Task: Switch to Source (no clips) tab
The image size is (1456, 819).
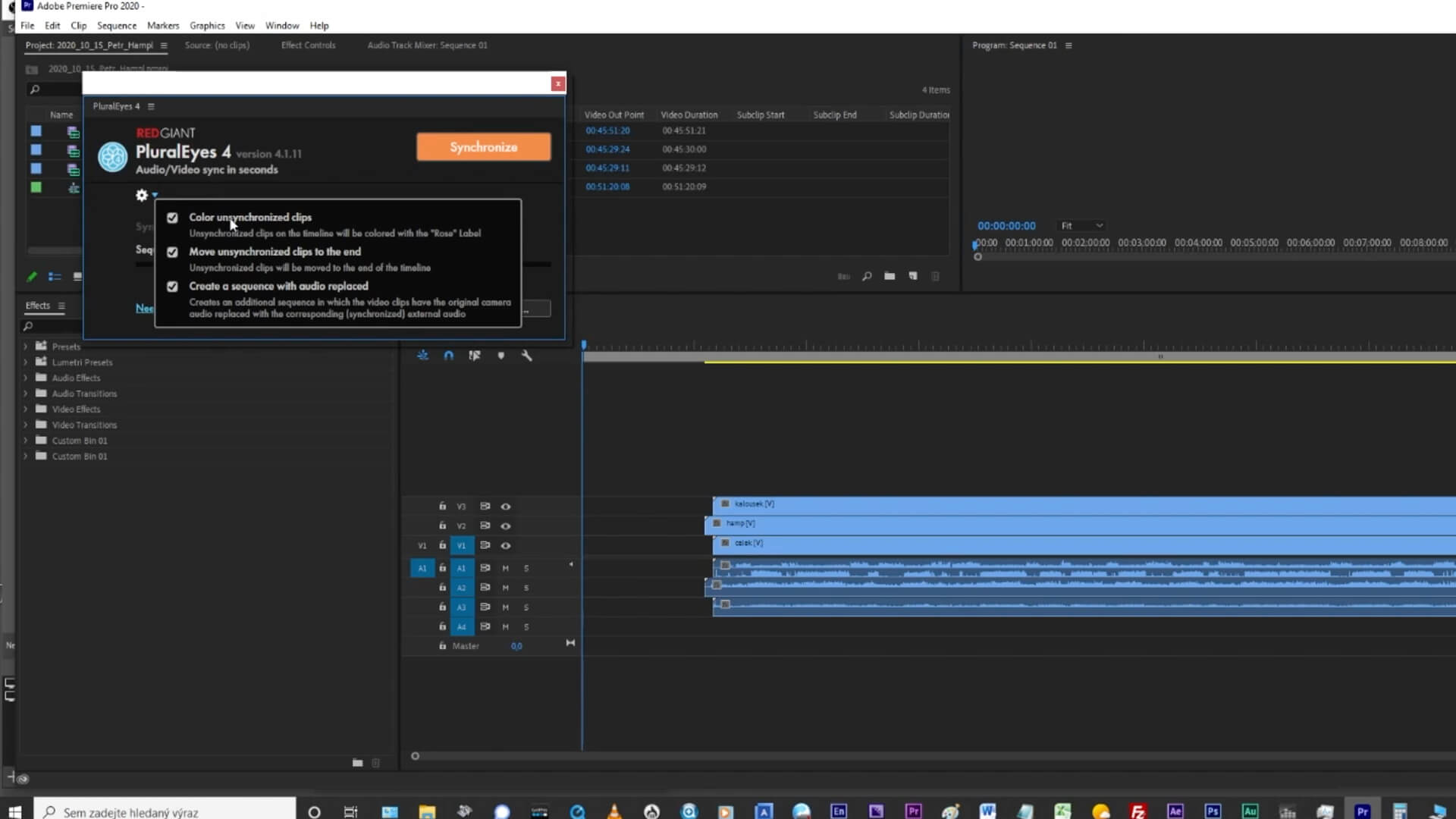Action: [217, 45]
